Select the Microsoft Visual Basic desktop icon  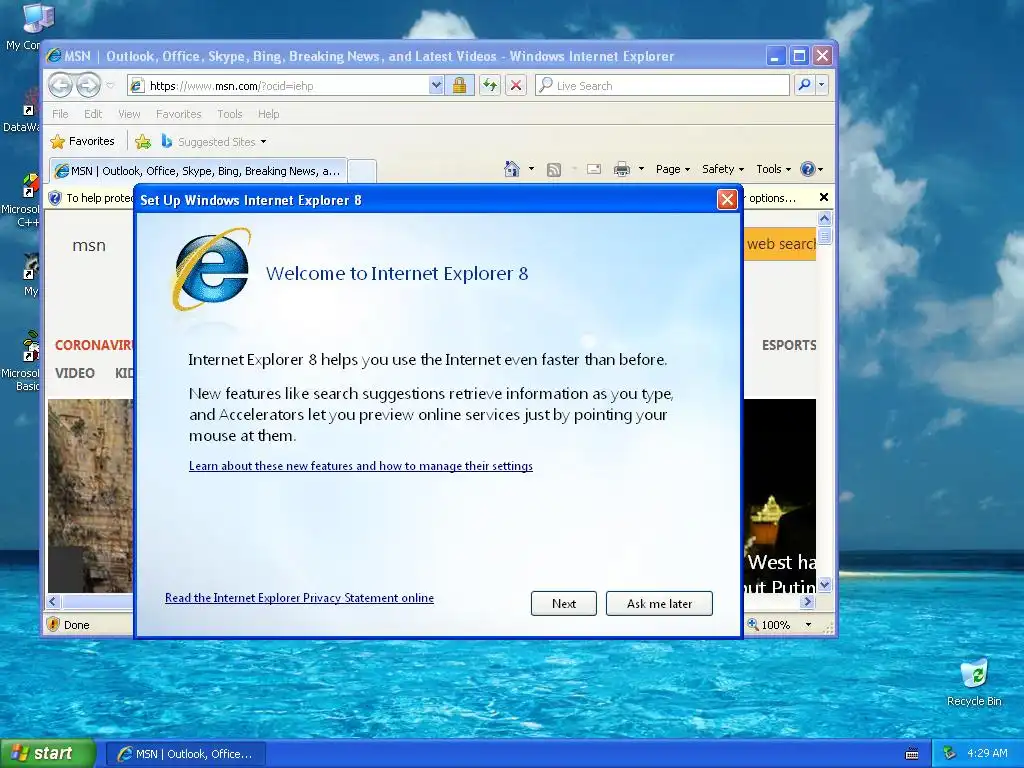click(20, 362)
